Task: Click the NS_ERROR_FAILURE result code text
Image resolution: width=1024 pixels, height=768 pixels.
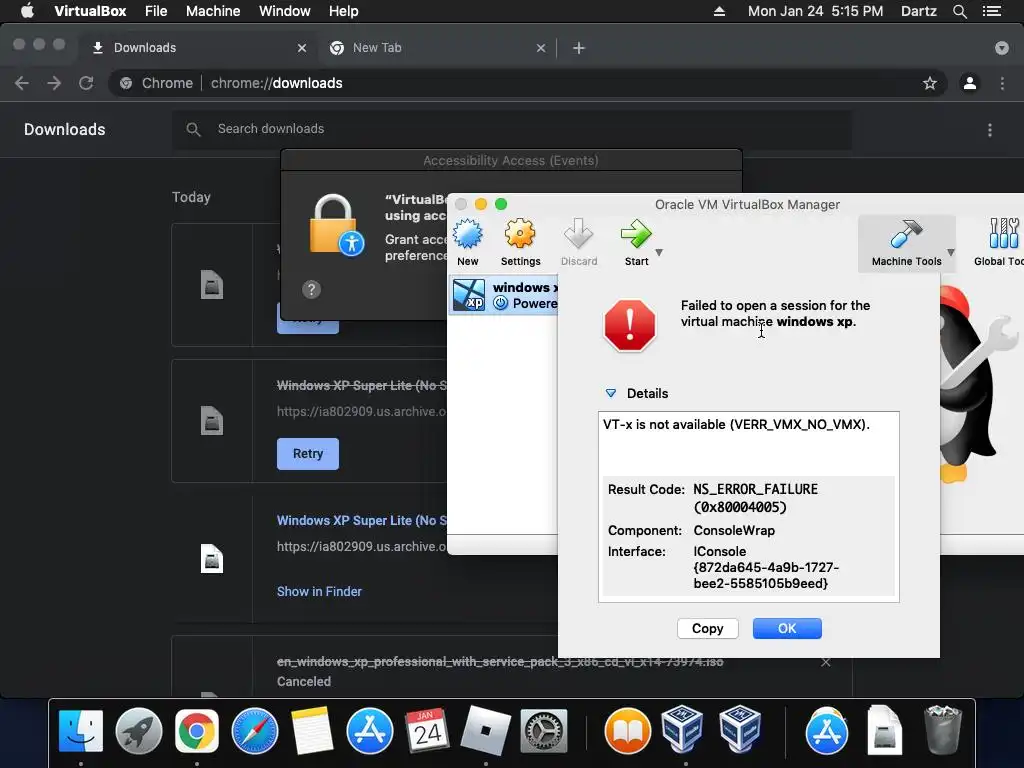Action: pos(755,489)
